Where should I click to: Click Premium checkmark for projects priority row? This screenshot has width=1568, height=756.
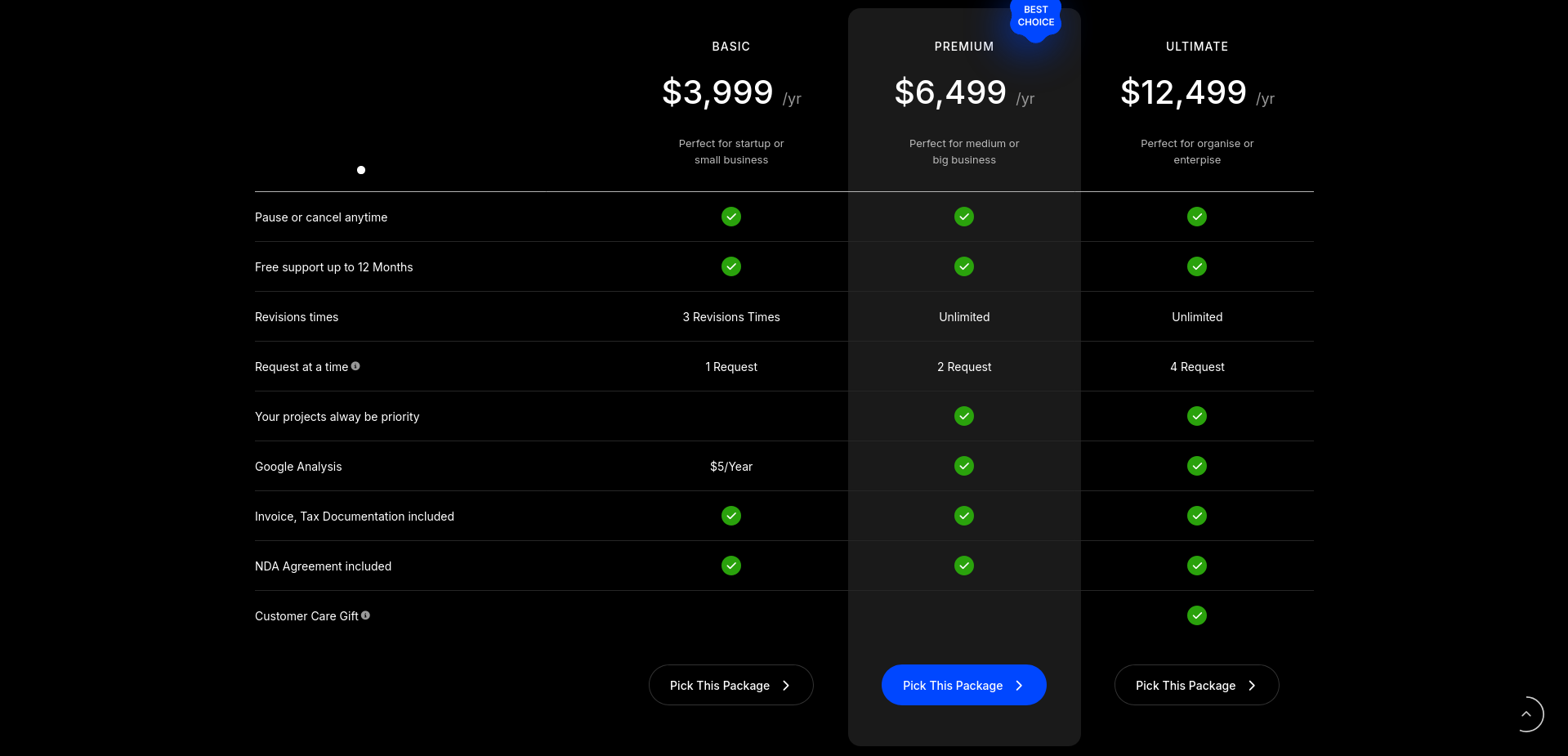click(964, 416)
